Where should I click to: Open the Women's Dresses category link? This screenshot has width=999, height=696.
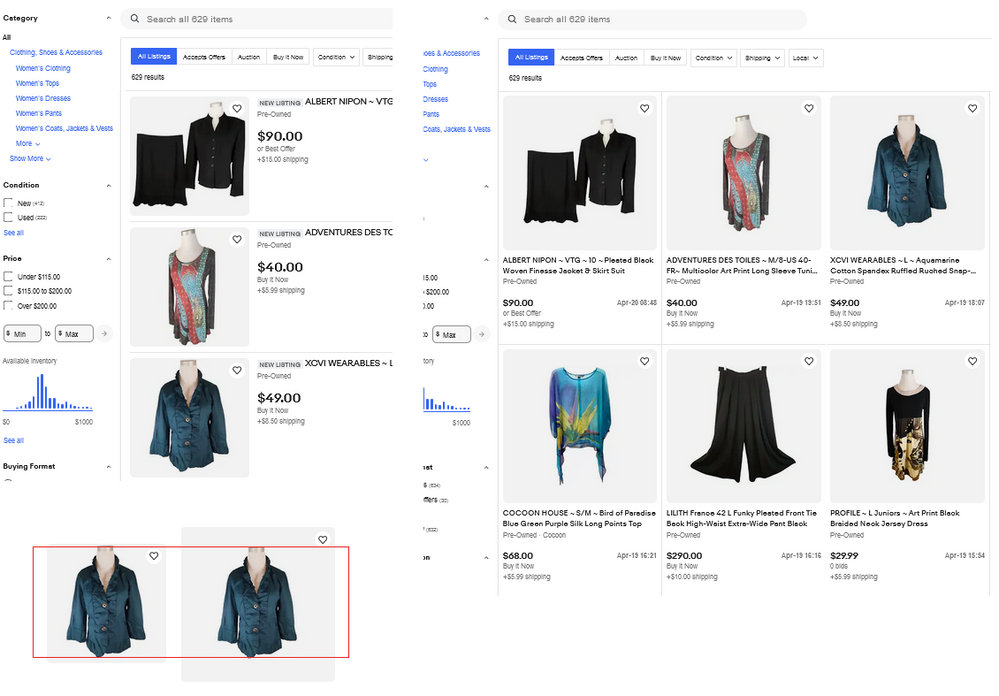click(43, 99)
